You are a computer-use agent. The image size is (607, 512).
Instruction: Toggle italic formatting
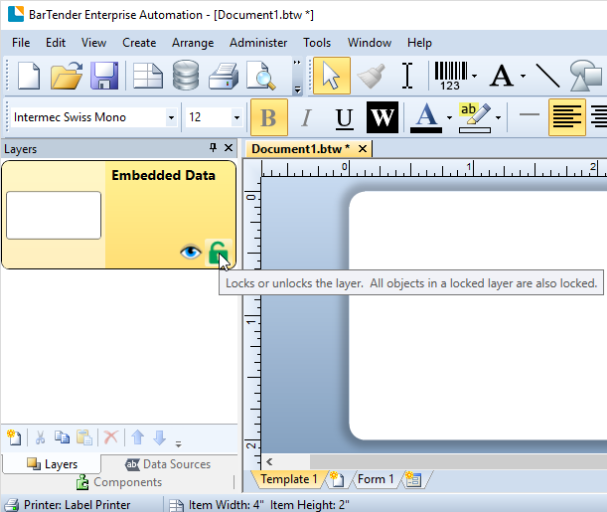[306, 118]
